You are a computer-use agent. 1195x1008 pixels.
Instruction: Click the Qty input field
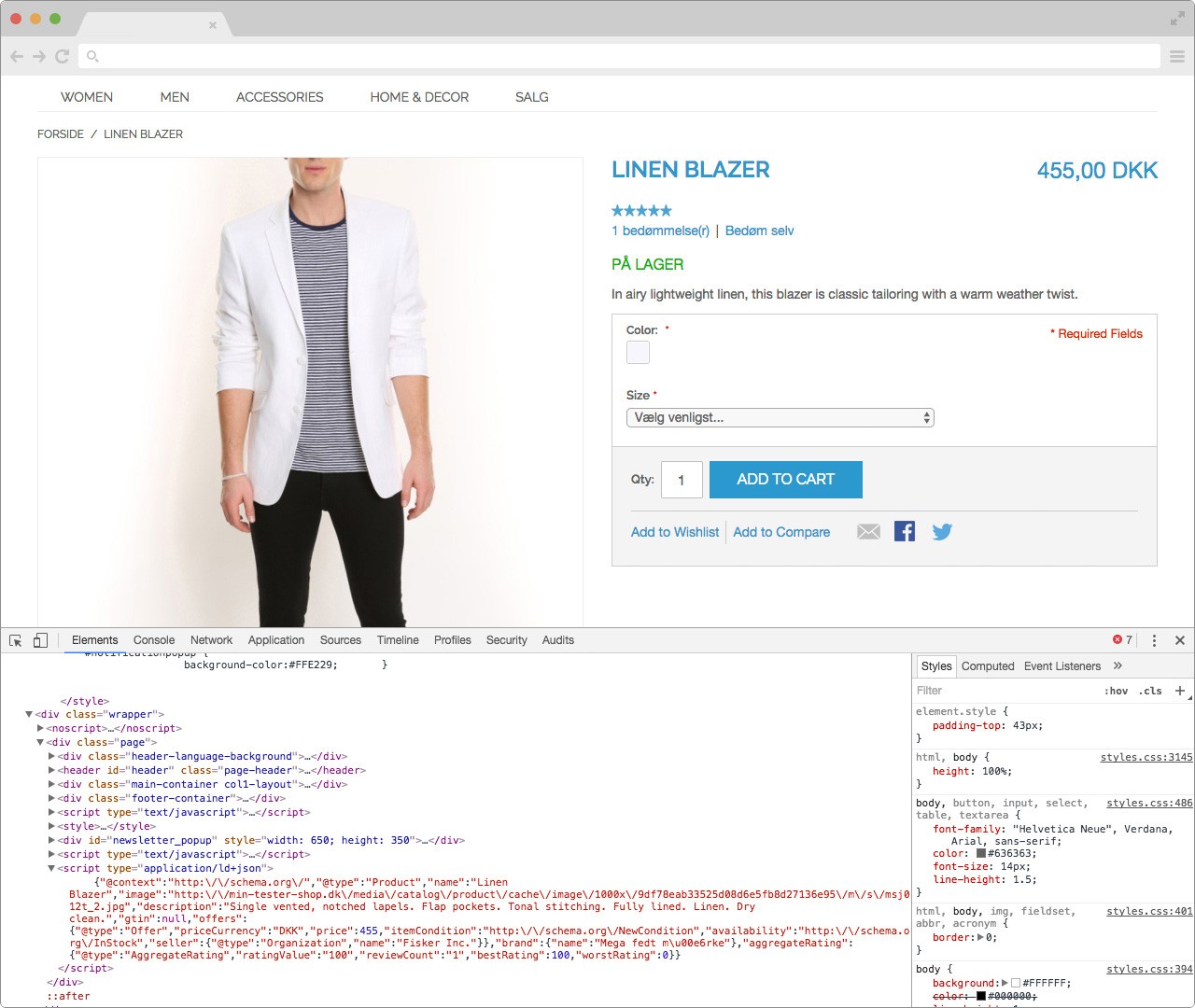tap(681, 480)
